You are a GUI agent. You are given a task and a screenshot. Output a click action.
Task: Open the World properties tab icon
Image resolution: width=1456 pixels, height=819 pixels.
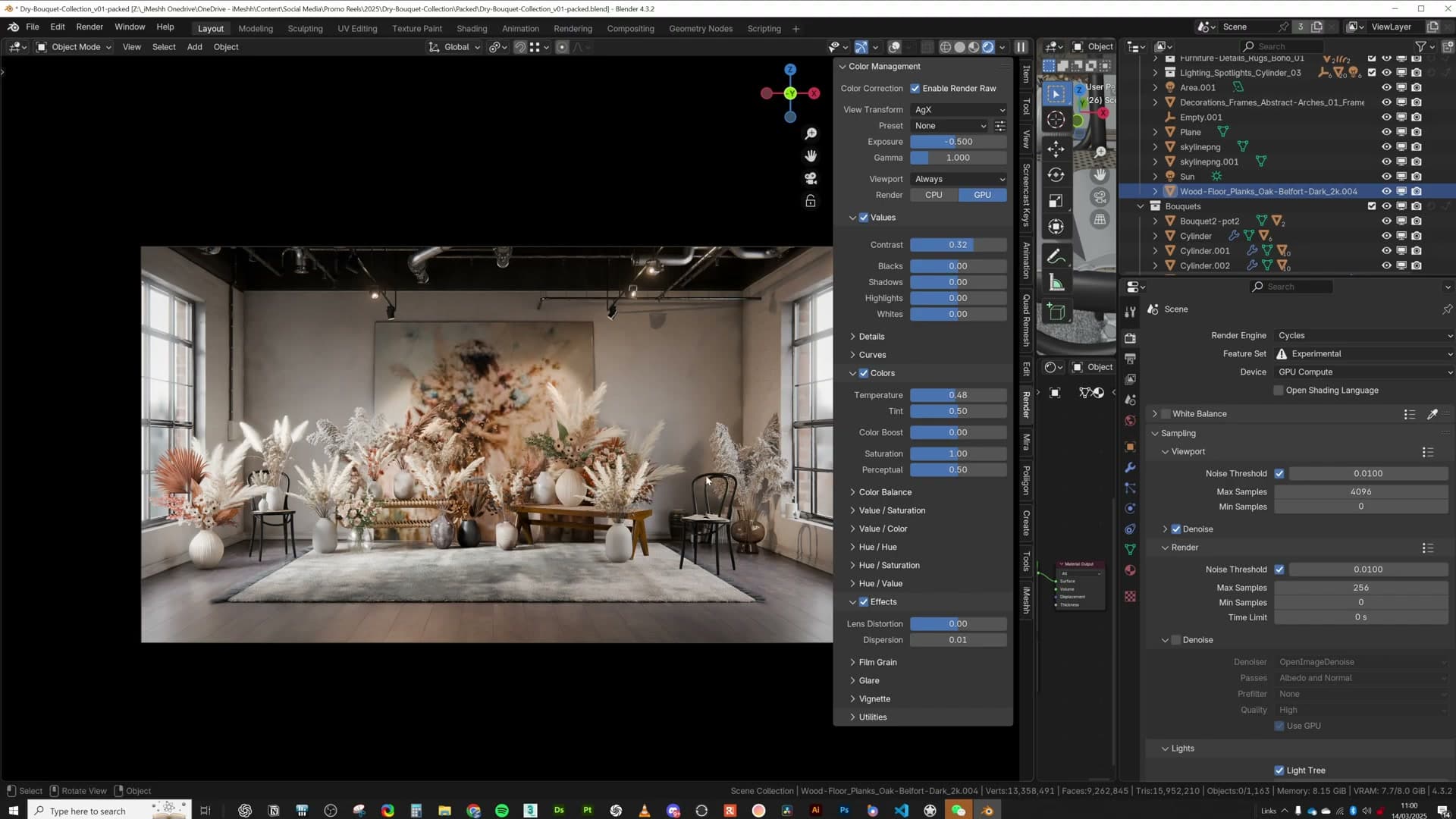pyautogui.click(x=1130, y=420)
